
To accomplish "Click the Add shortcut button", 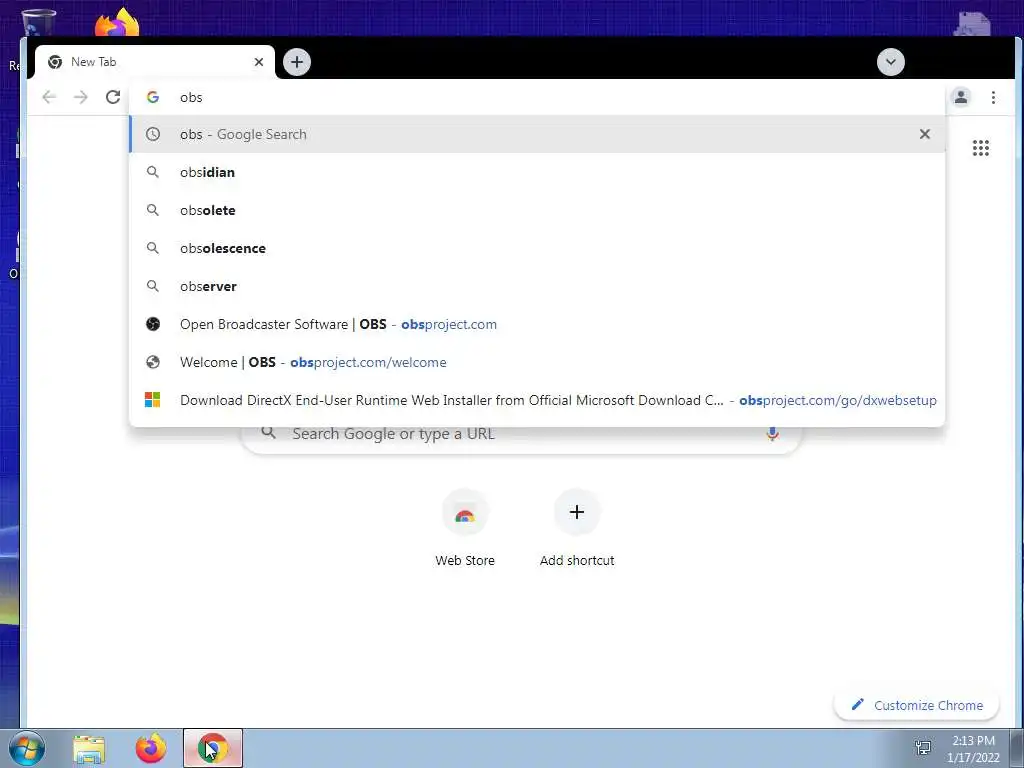I will coord(577,528).
